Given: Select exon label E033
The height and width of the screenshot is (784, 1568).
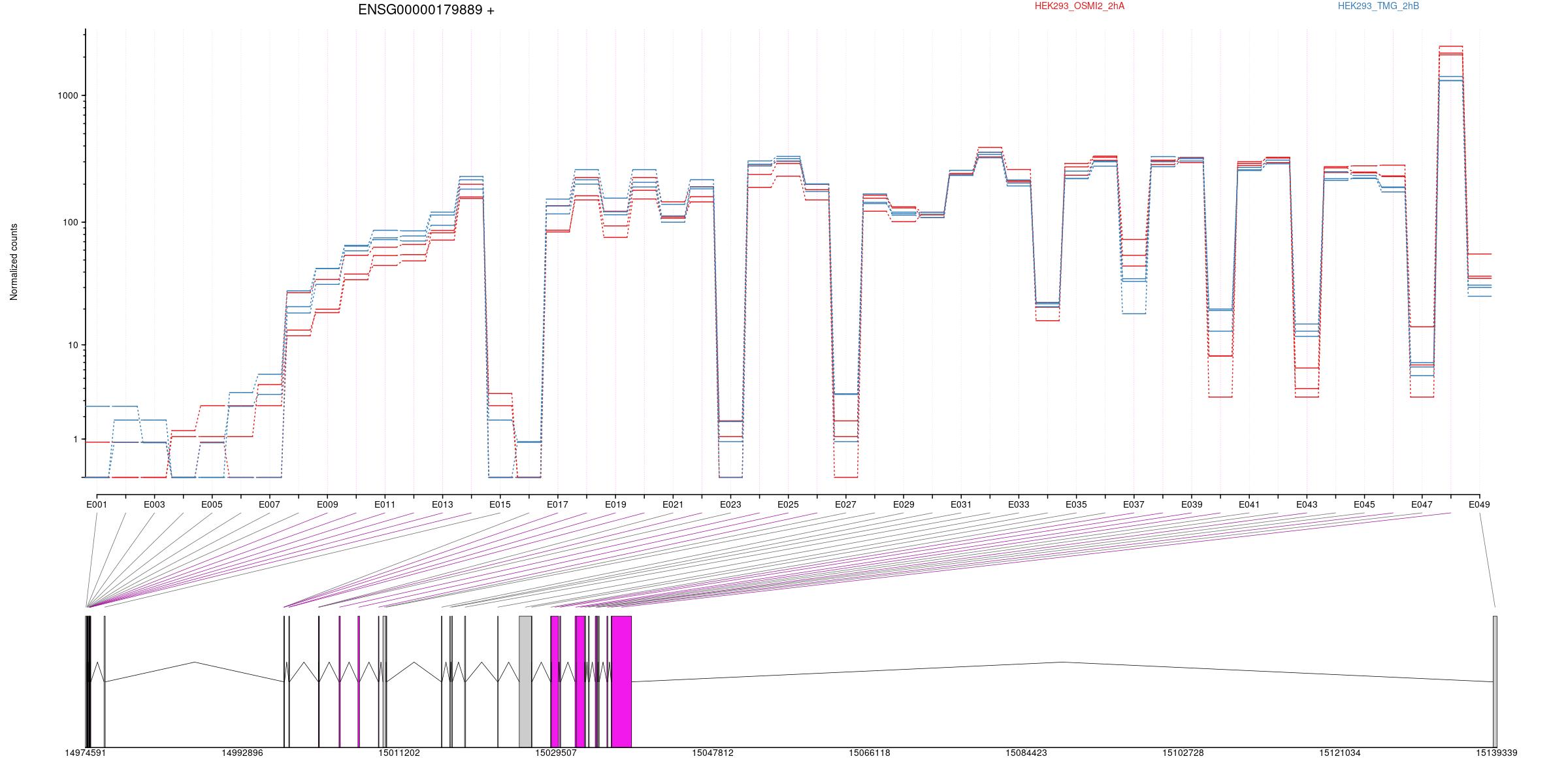Looking at the screenshot, I should click(x=1019, y=504).
